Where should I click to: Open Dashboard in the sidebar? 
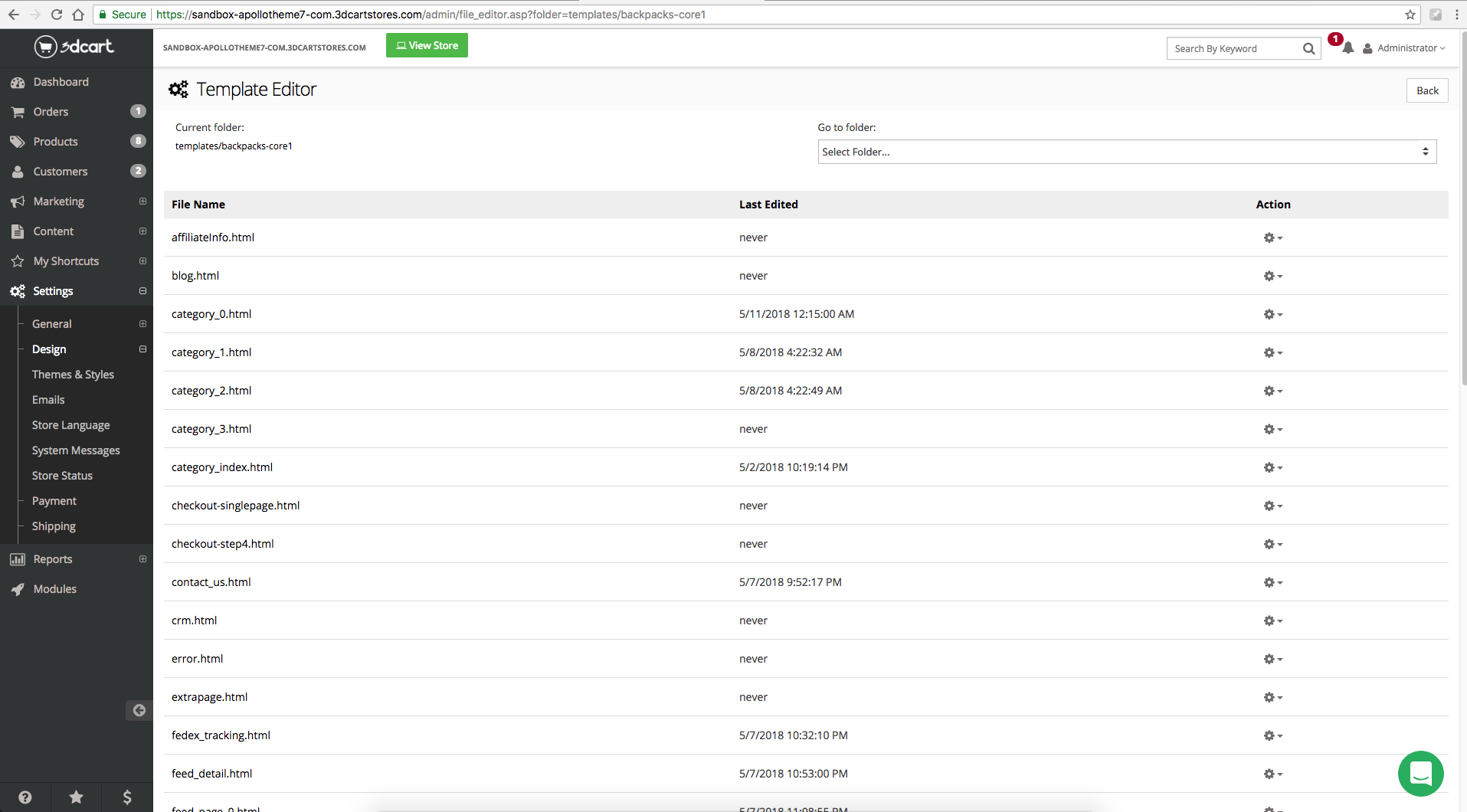61,82
